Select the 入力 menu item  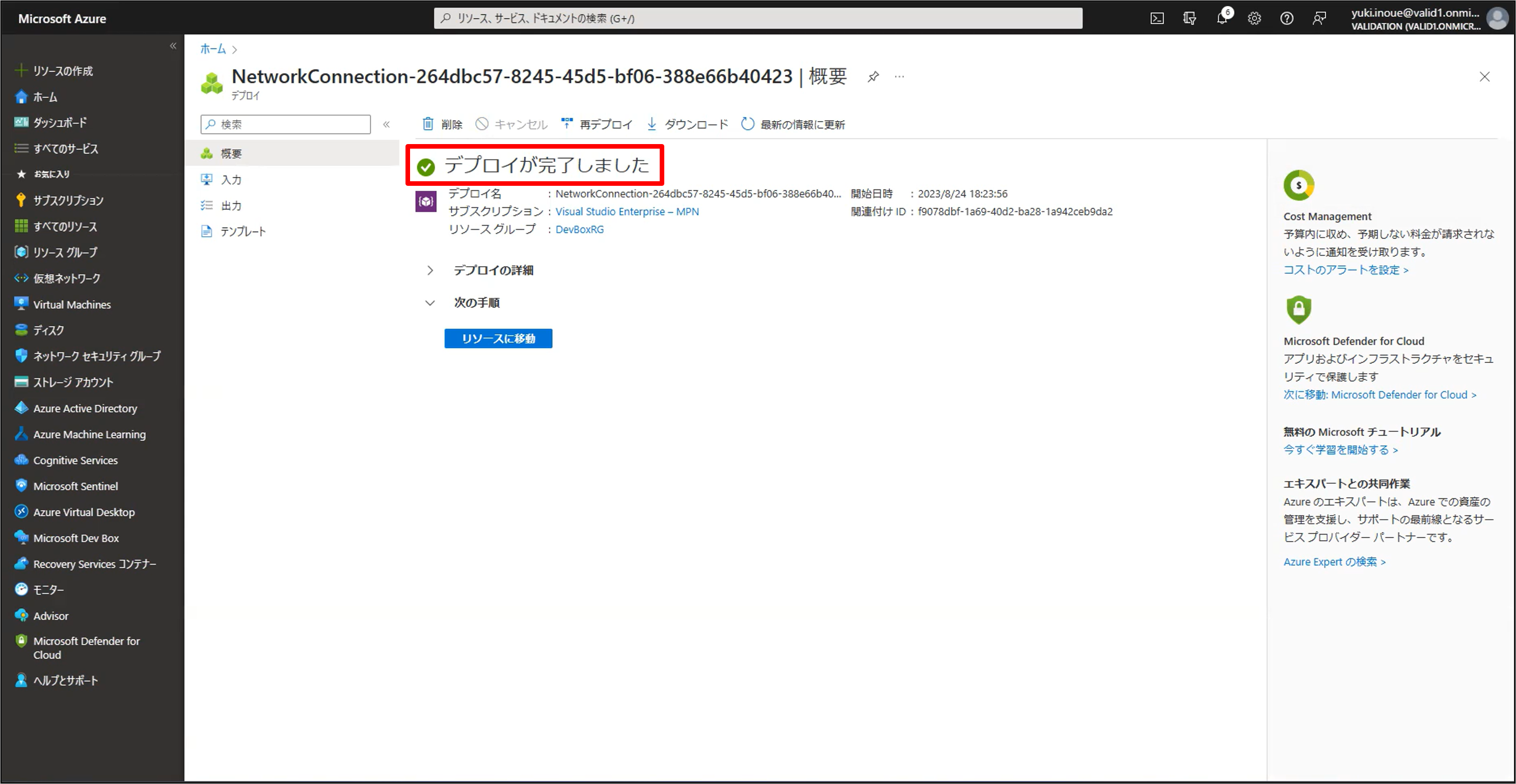coord(292,179)
